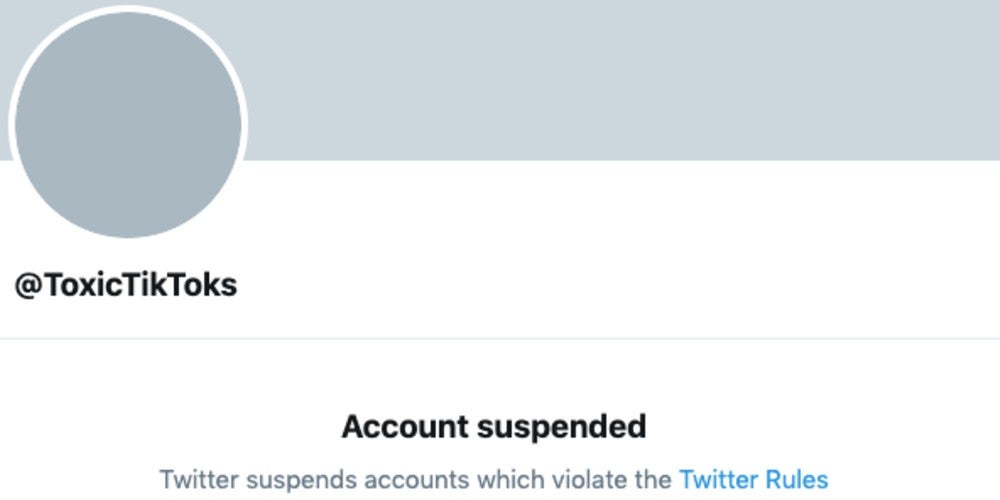Click the "TikToks" part of the handle
Image resolution: width=1000 pixels, height=500 pixels.
pyautogui.click(x=179, y=285)
